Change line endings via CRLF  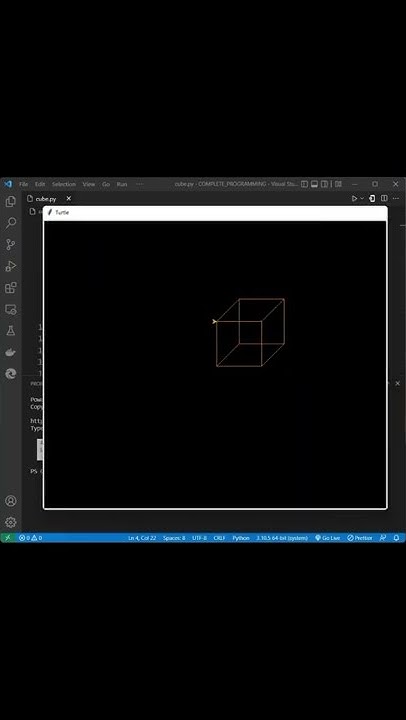[x=220, y=538]
